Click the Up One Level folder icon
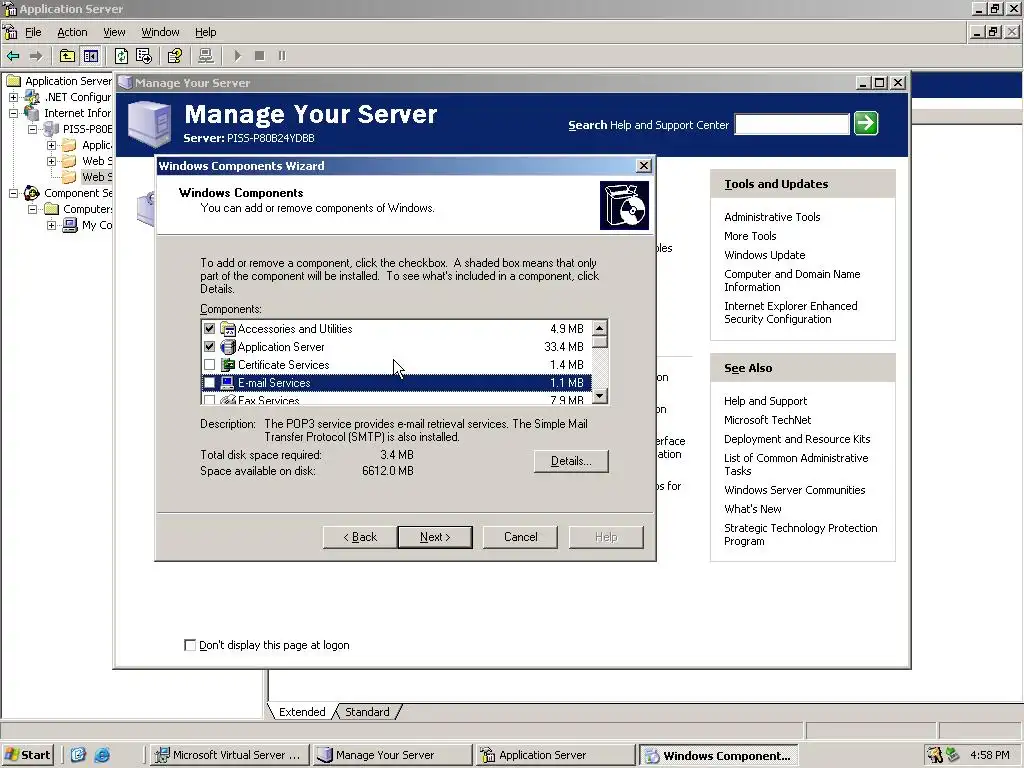Viewport: 1024px width, 768px height. pyautogui.click(x=67, y=56)
